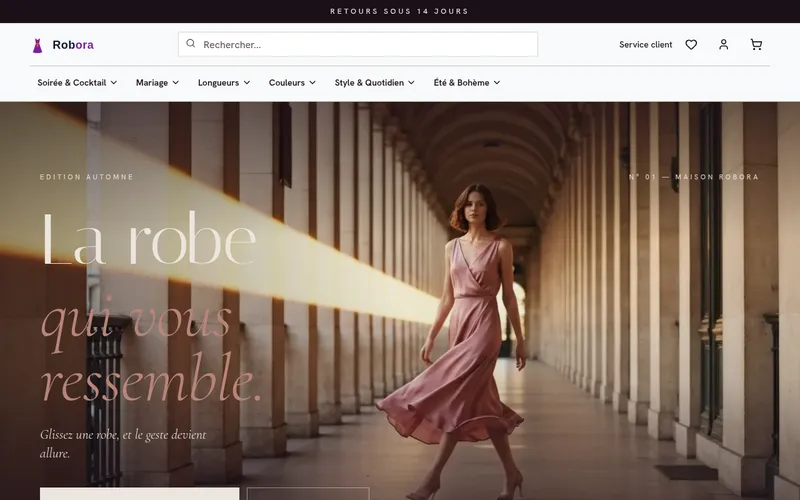Go to Robora home via brand name

(x=73, y=45)
